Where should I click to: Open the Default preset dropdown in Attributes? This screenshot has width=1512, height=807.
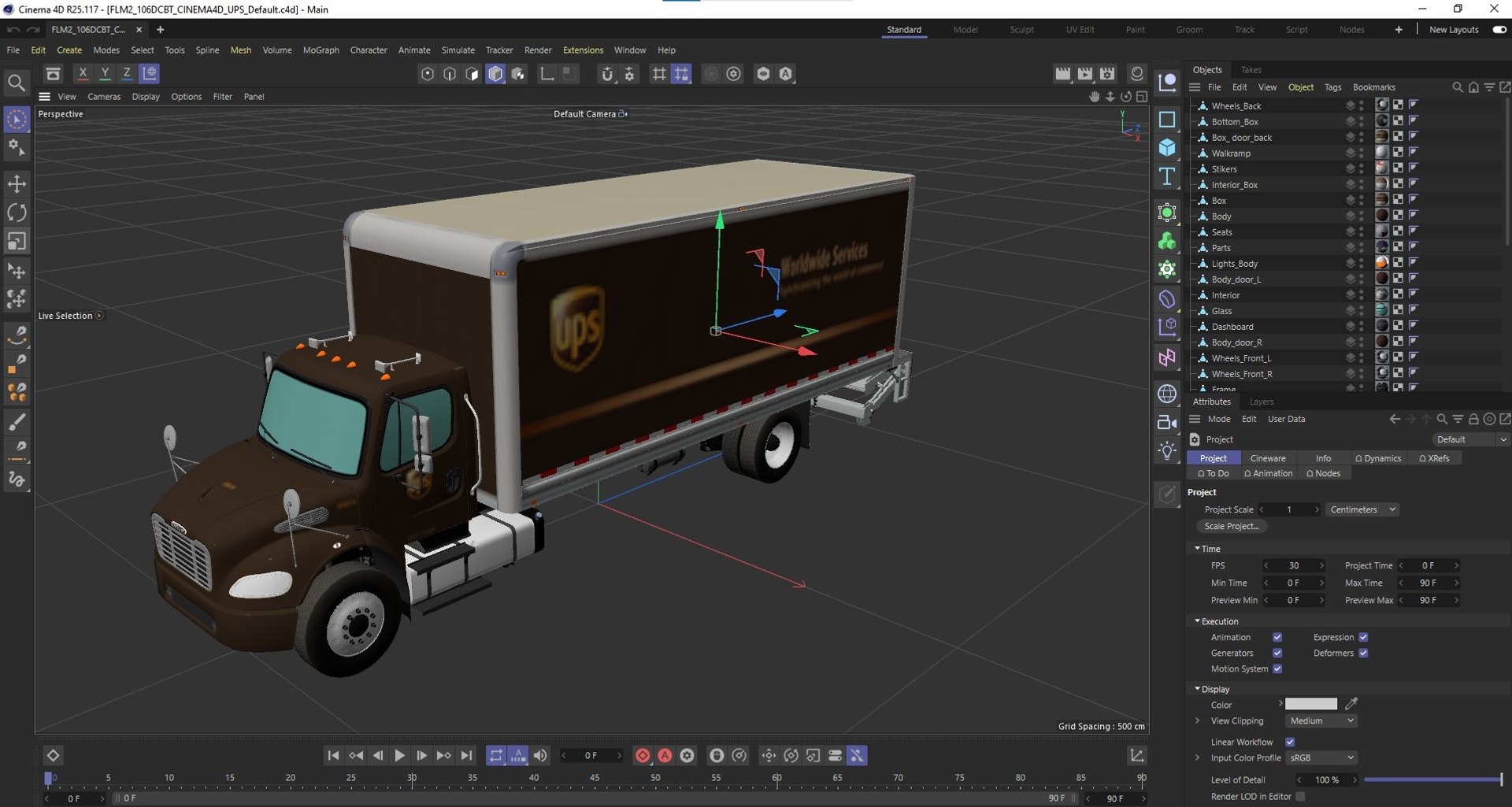point(1469,440)
